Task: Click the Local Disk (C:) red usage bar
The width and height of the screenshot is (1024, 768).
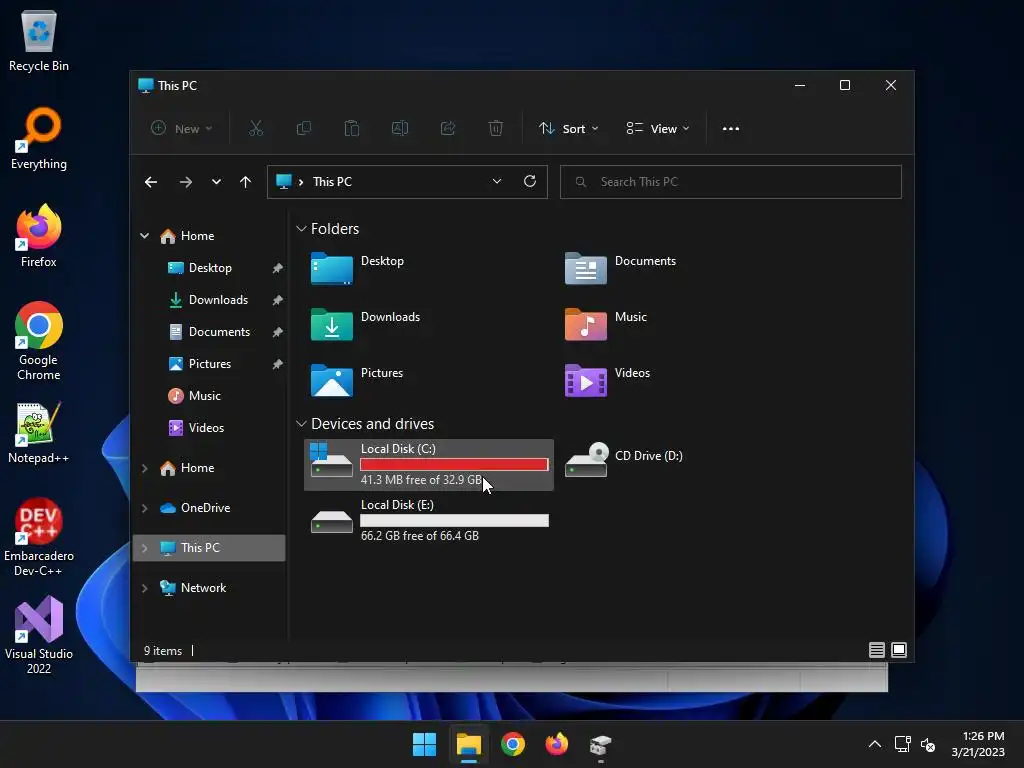Action: [454, 464]
